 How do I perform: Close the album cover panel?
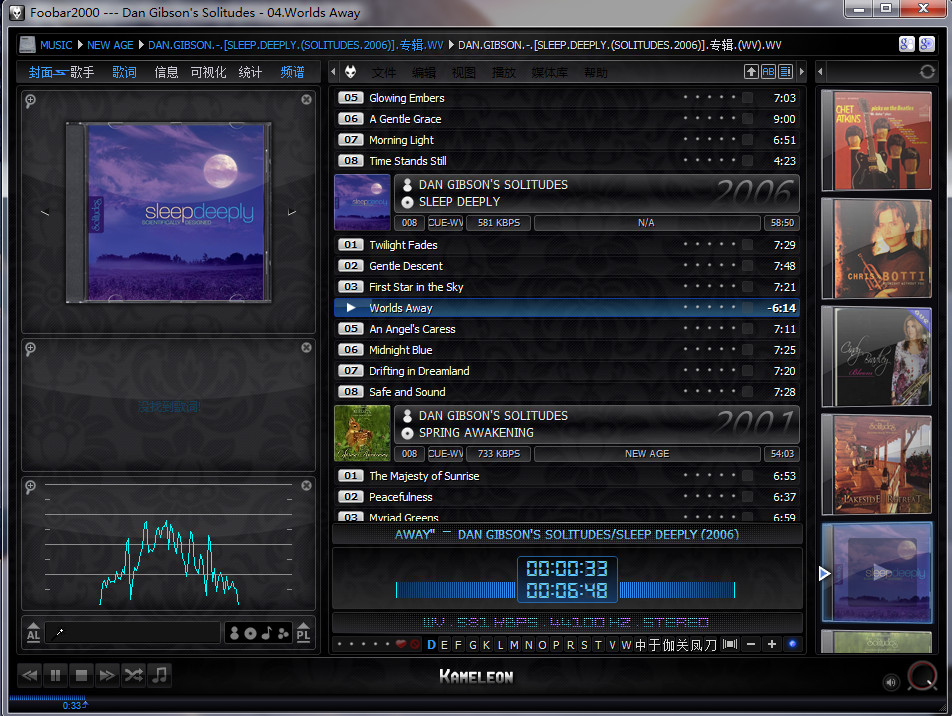click(307, 99)
